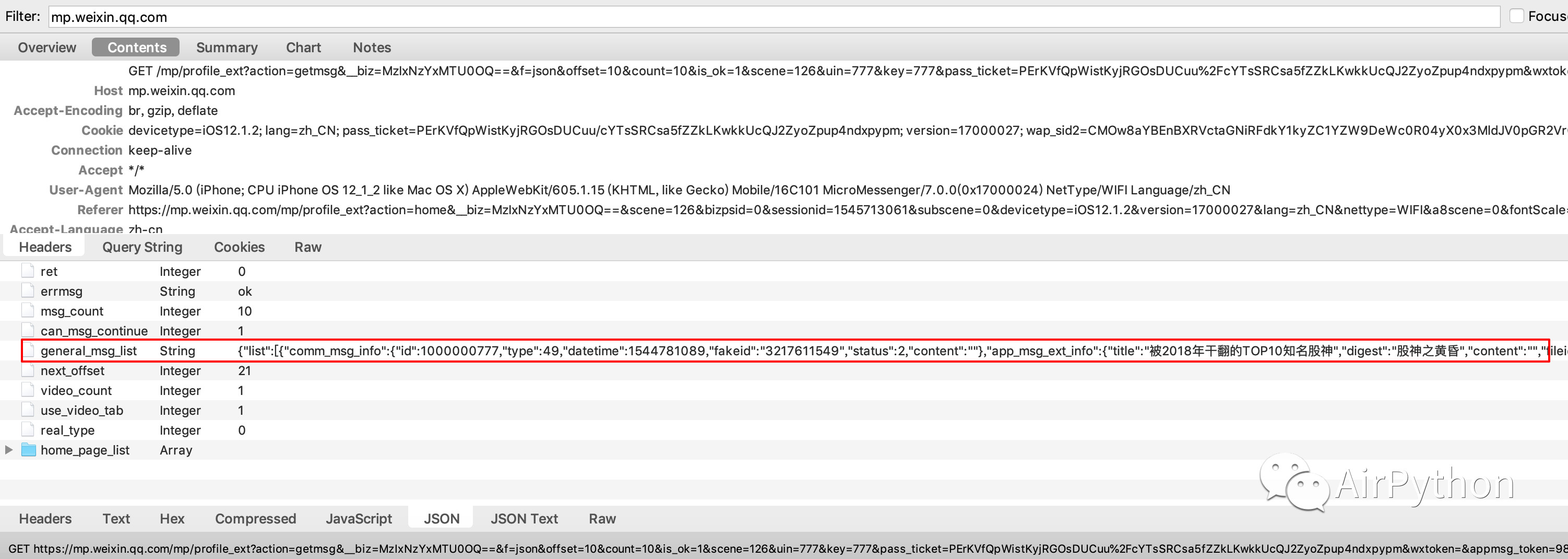The height and width of the screenshot is (559, 1568).
Task: Click the Cookie header value
Action: 848,130
